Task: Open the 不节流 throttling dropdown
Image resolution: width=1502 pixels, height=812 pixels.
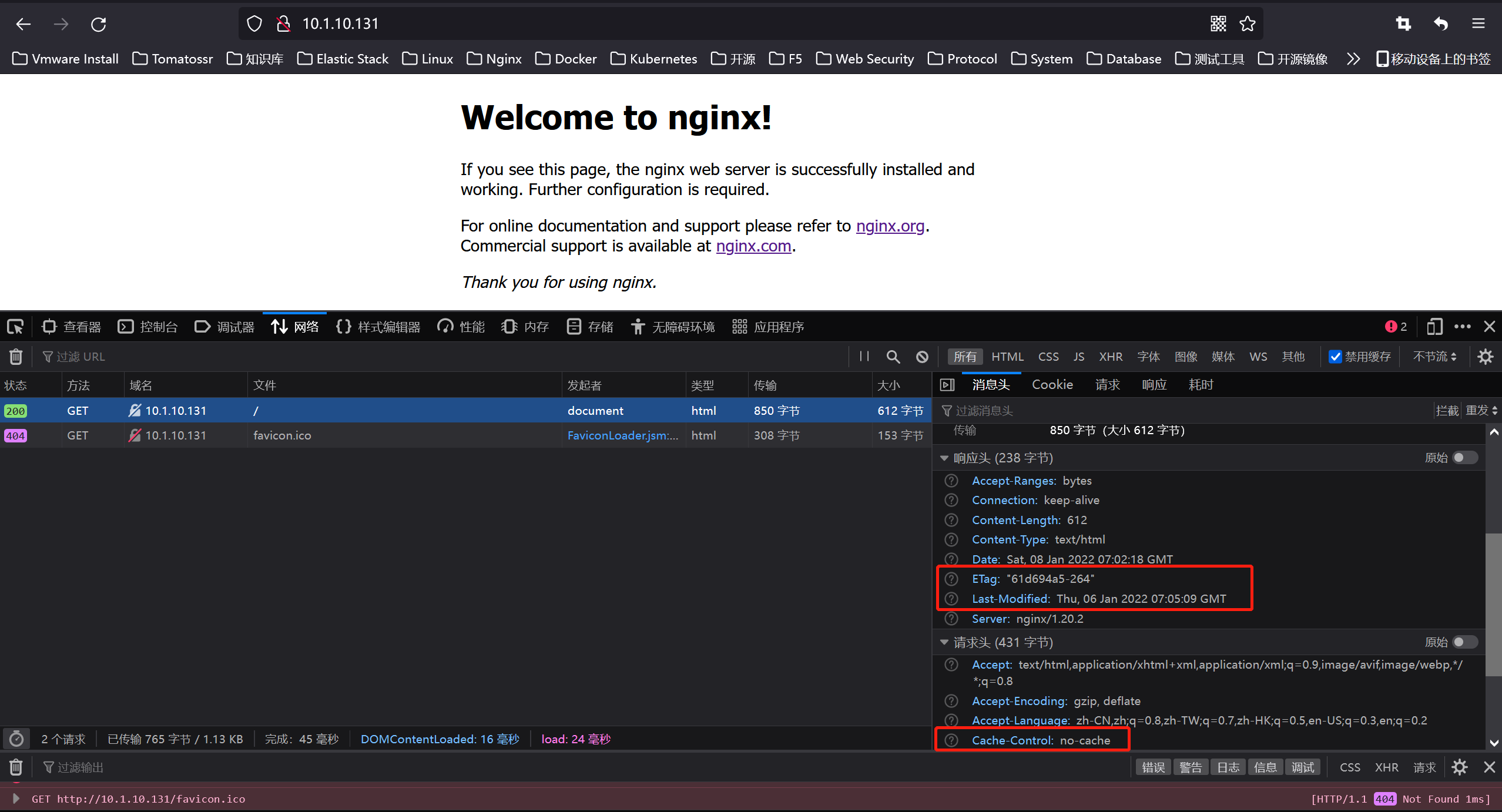Action: point(1434,357)
